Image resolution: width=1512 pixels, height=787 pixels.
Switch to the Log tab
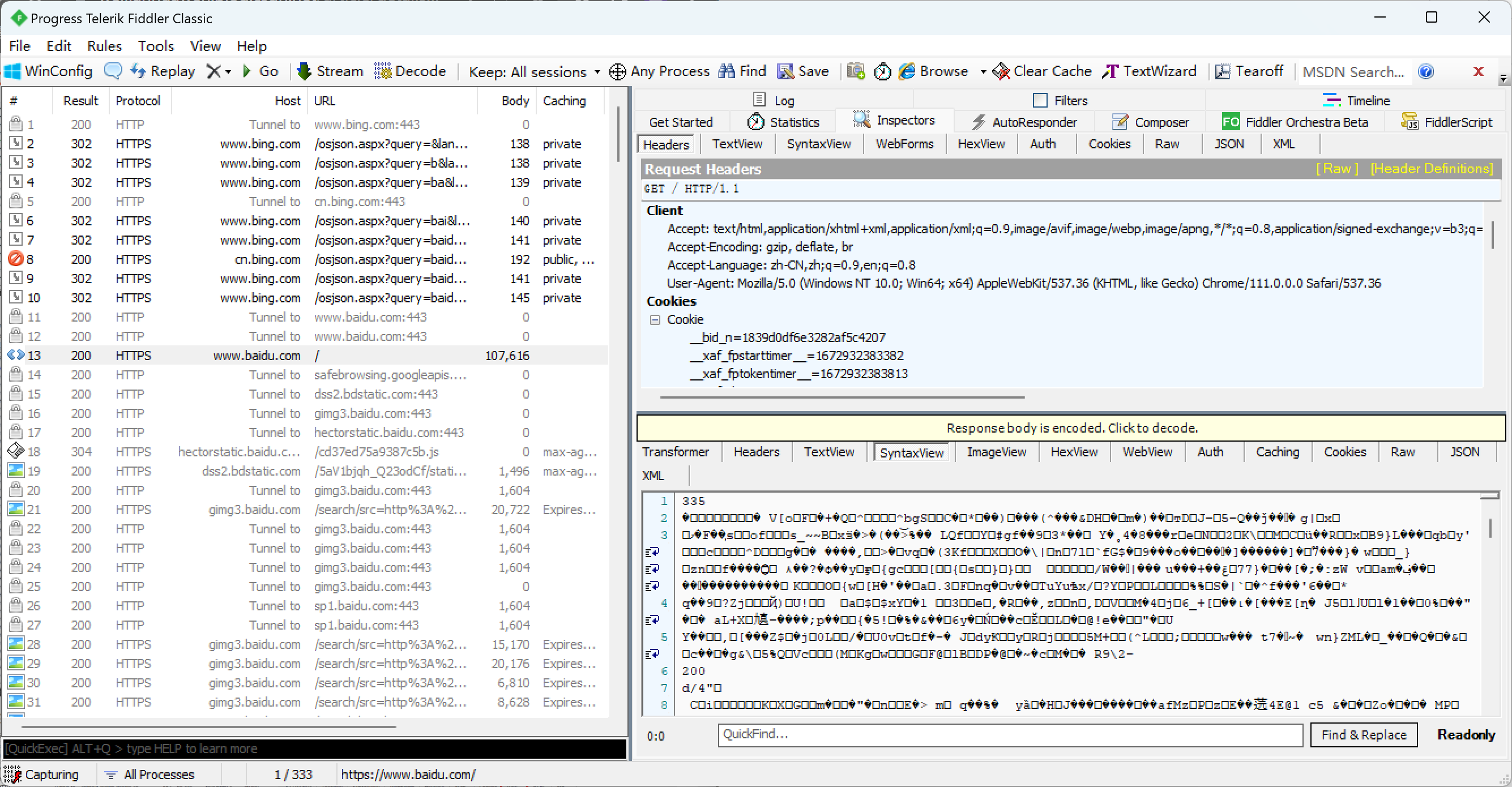coord(774,100)
